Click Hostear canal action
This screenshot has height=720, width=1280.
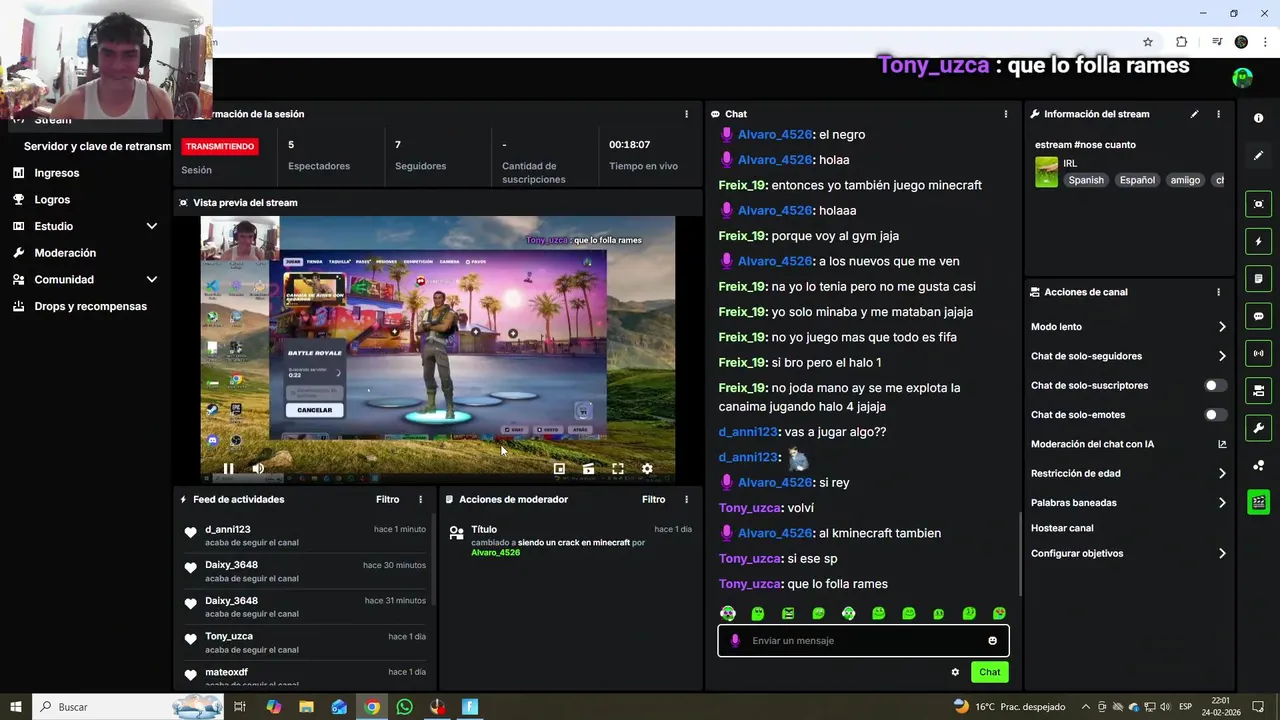coord(1062,528)
